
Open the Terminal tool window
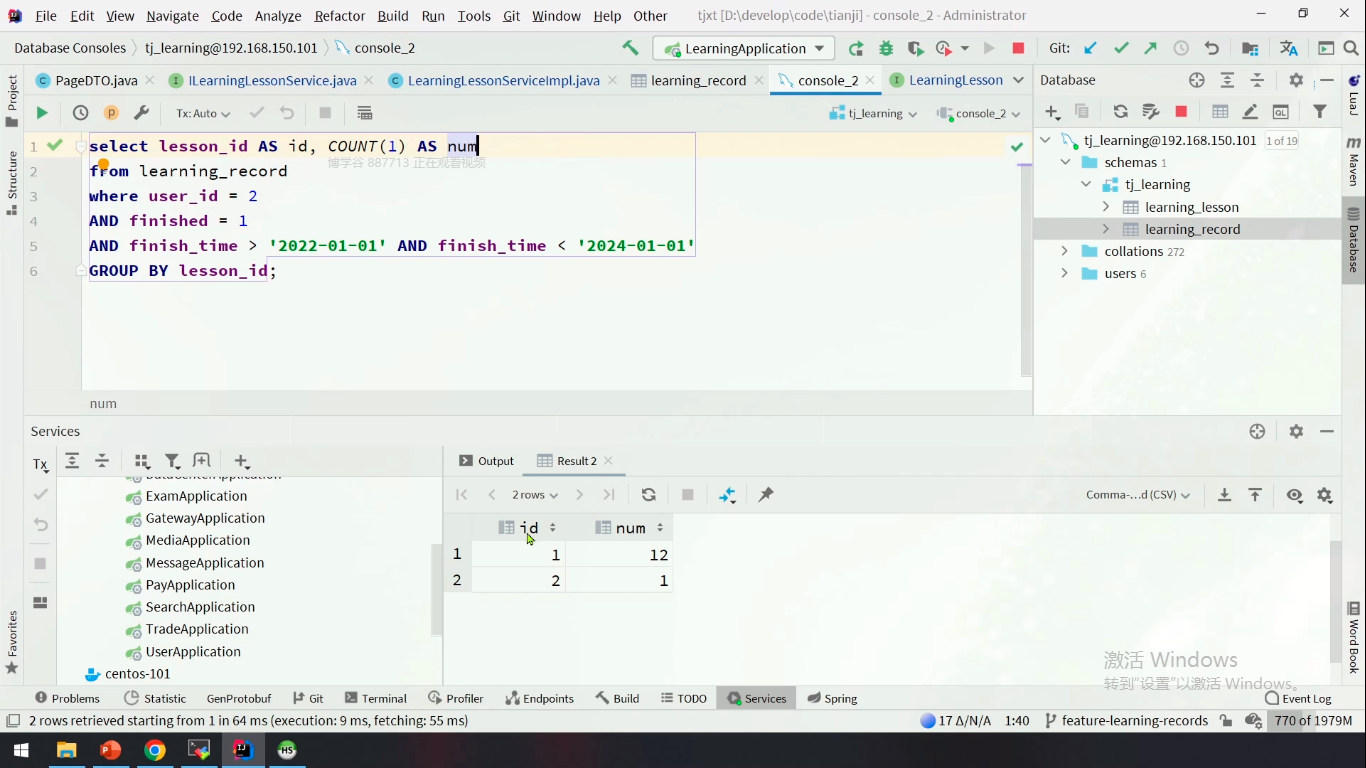click(375, 698)
